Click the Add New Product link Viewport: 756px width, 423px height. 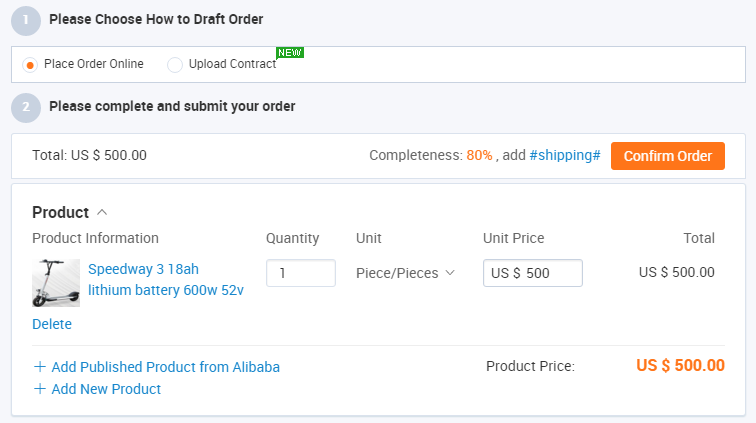click(x=106, y=389)
